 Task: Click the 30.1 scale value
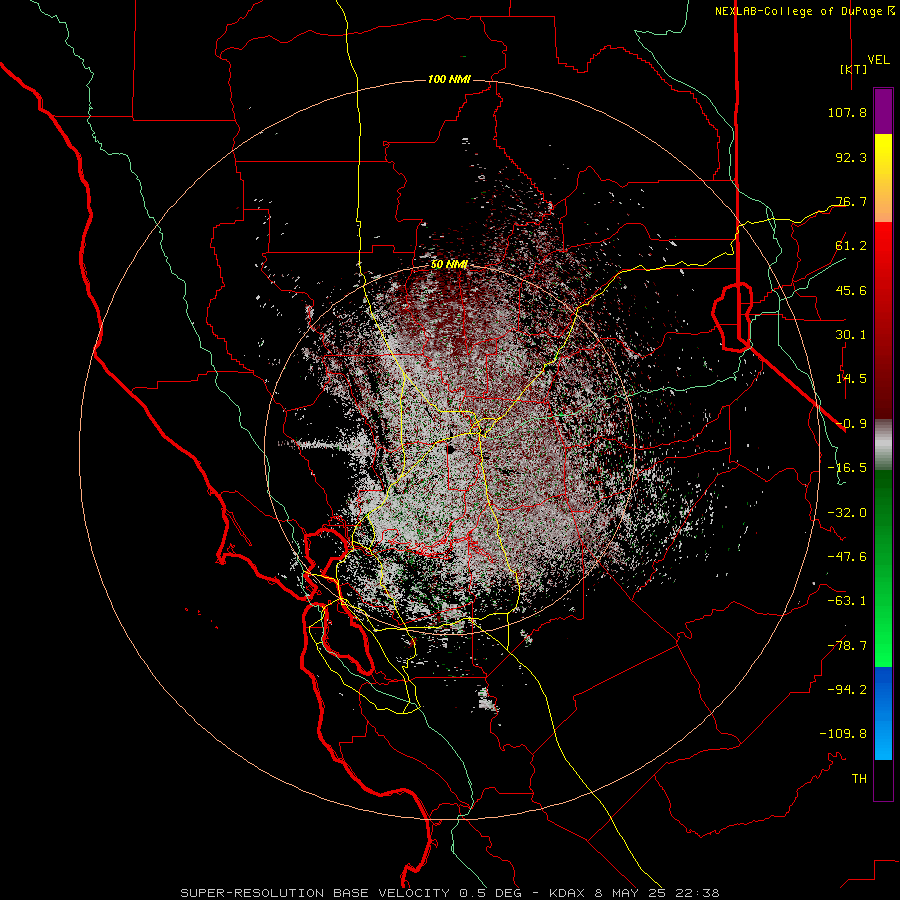click(x=851, y=335)
